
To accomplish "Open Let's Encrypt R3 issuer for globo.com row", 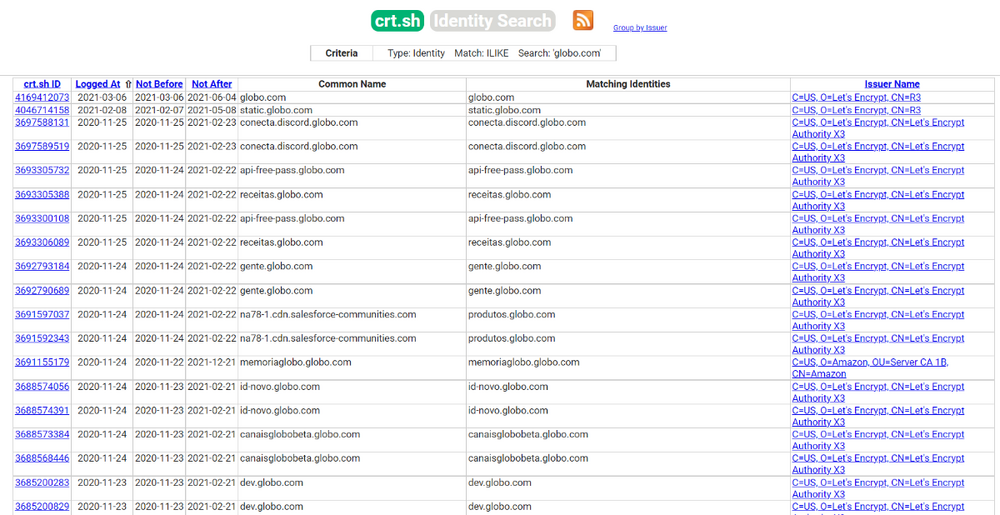I will 856,98.
